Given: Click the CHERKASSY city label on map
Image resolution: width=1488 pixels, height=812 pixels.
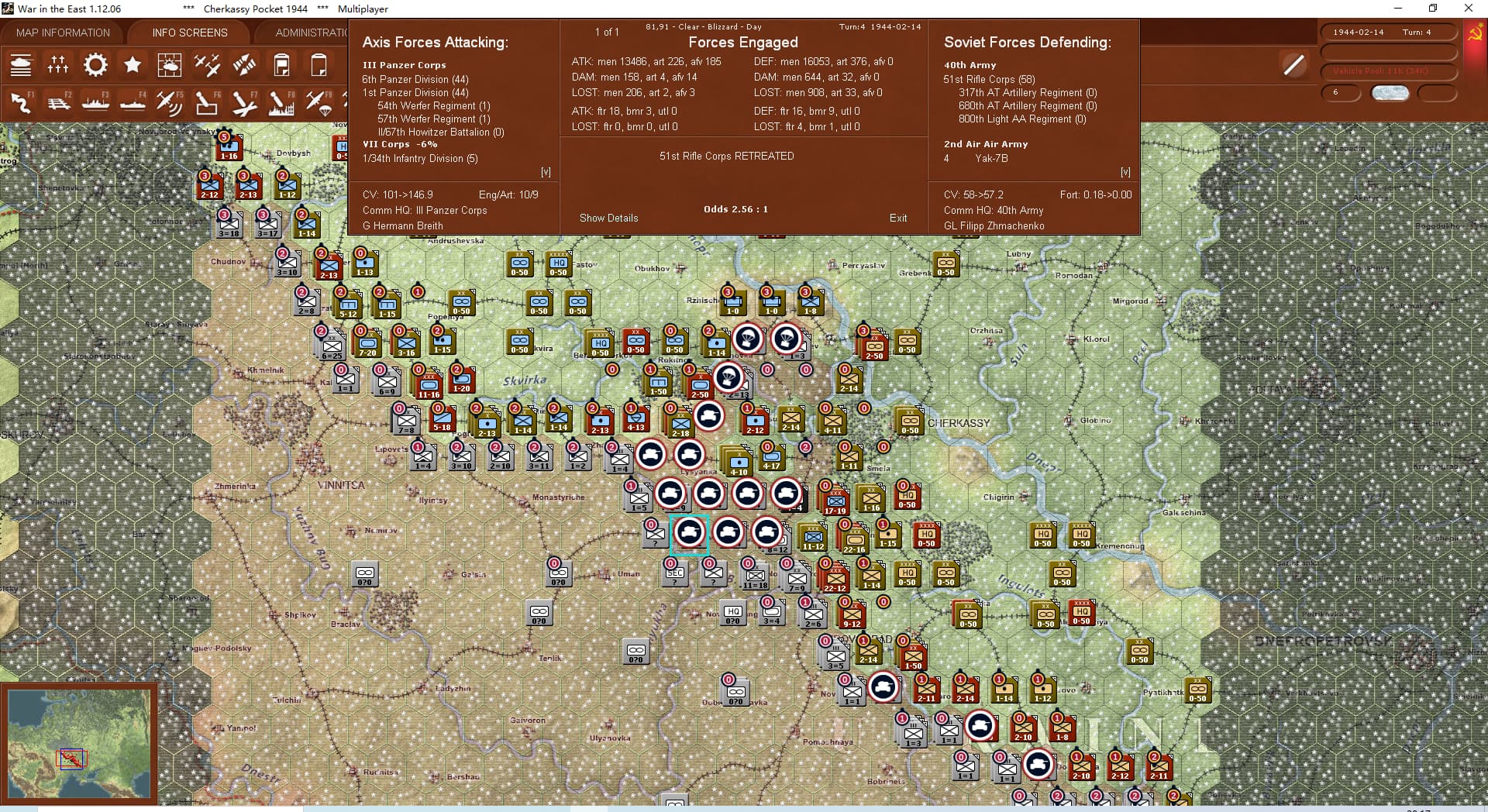Looking at the screenshot, I should point(959,423).
